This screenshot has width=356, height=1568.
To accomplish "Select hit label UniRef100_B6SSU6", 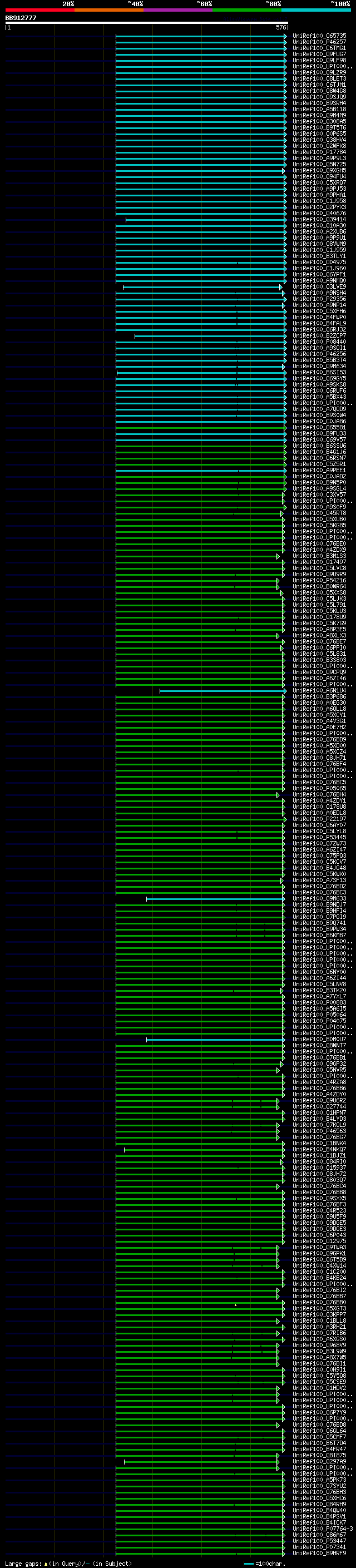I will 319,446.
